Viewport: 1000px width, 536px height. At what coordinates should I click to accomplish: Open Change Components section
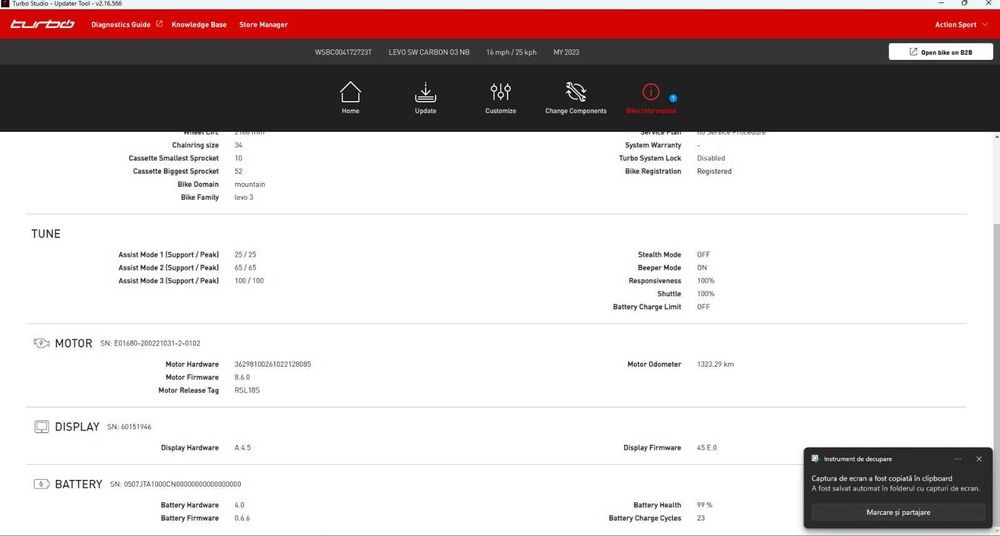(x=576, y=98)
